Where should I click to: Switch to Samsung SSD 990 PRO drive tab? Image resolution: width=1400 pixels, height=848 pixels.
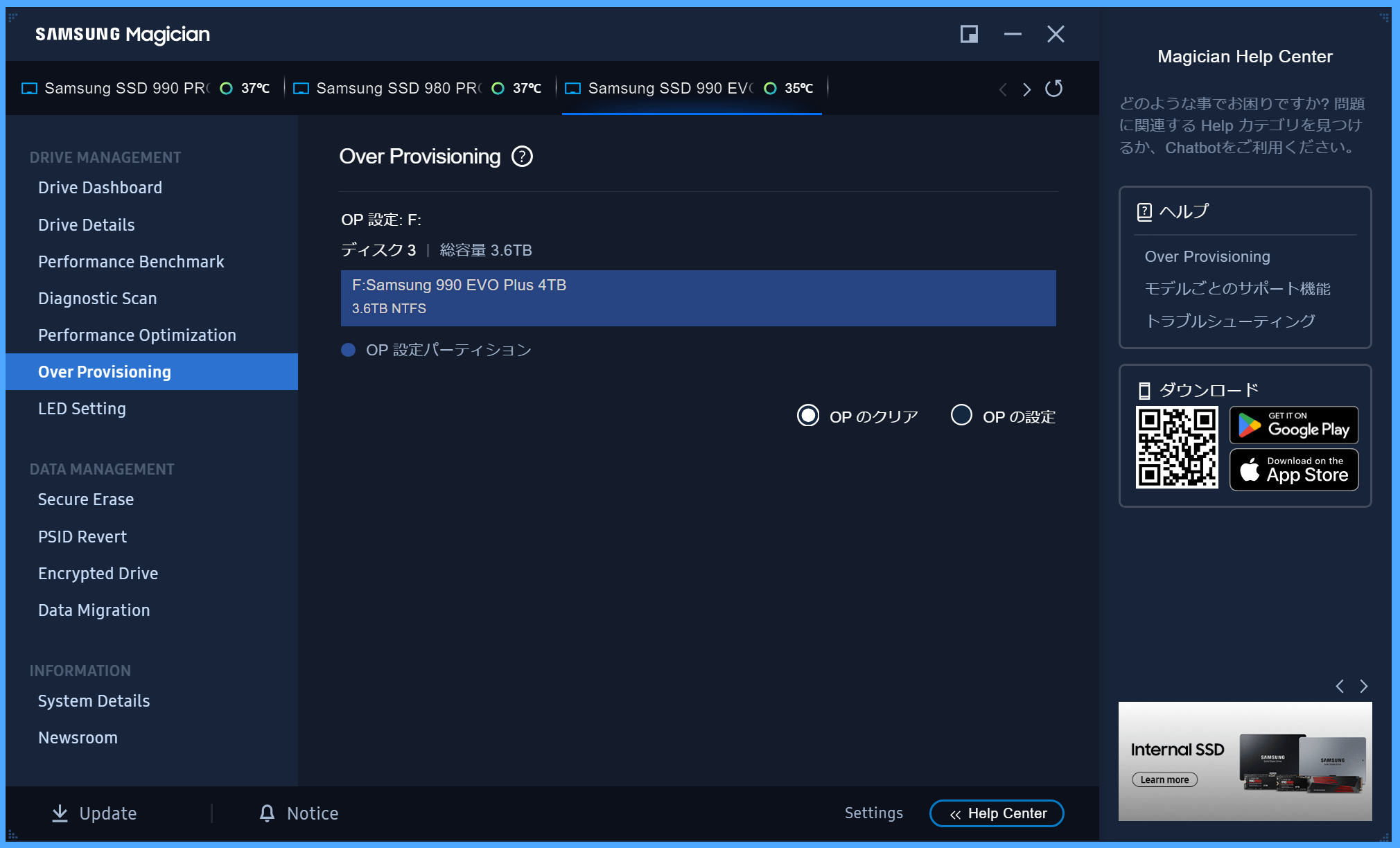pyautogui.click(x=146, y=89)
